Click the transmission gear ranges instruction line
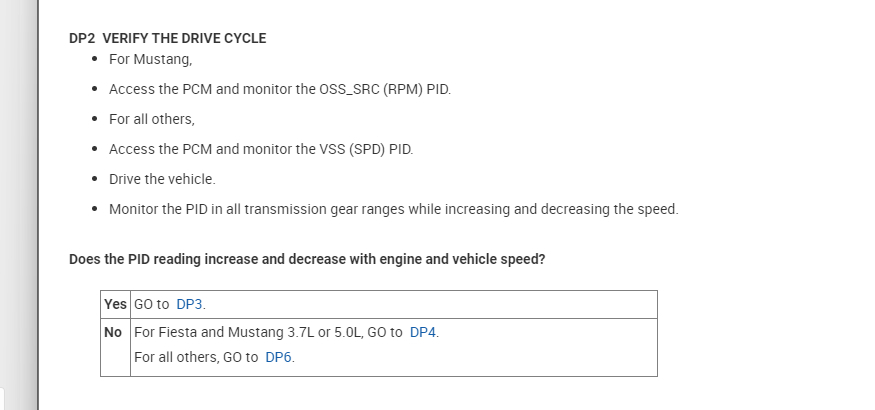Viewport: 875px width, 410px height. (x=393, y=209)
